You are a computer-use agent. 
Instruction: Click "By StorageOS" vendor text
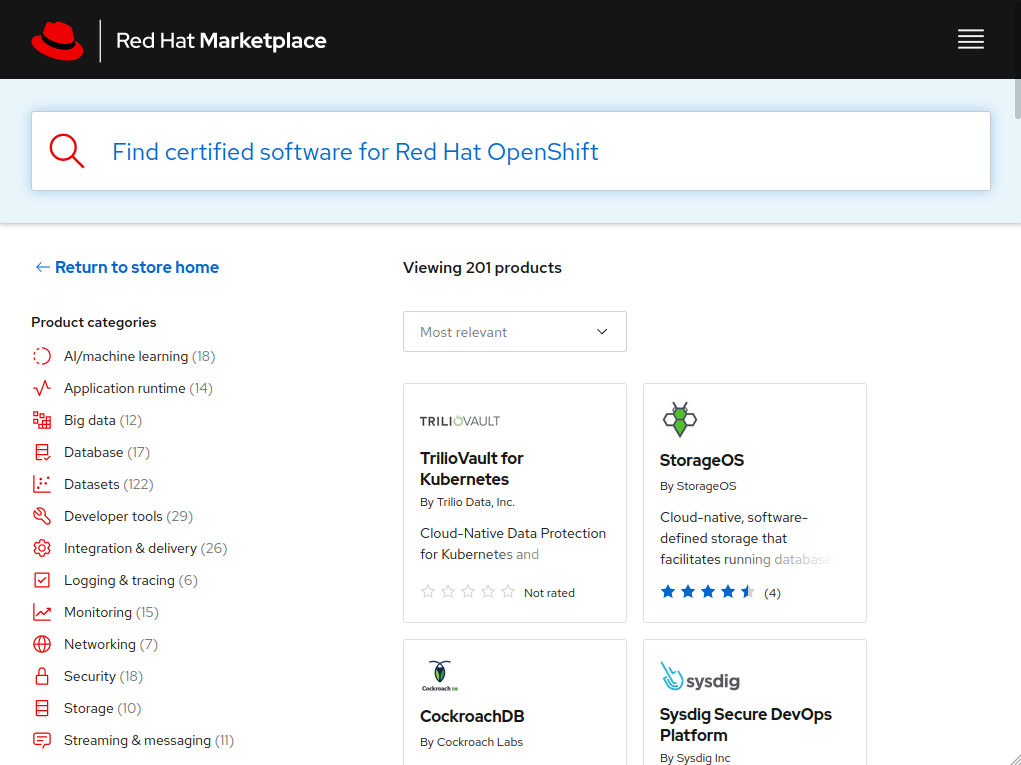(x=698, y=486)
